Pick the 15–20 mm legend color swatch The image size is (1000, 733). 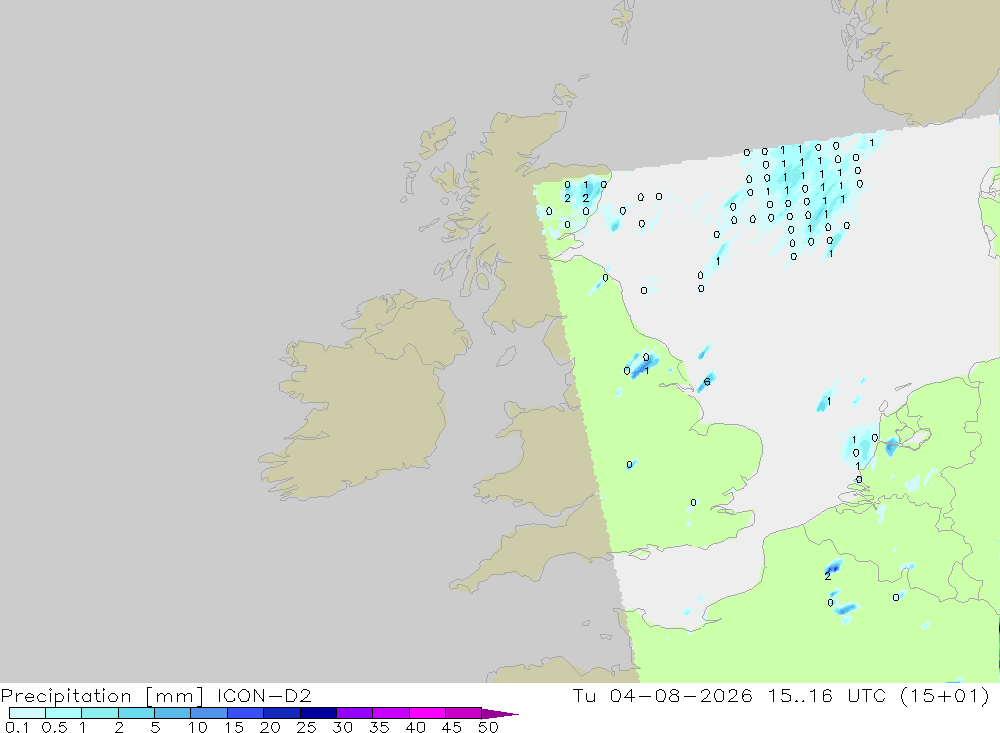tap(246, 713)
